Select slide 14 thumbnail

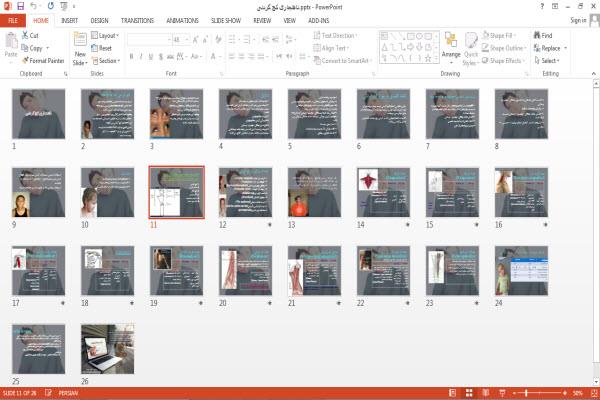(x=383, y=192)
